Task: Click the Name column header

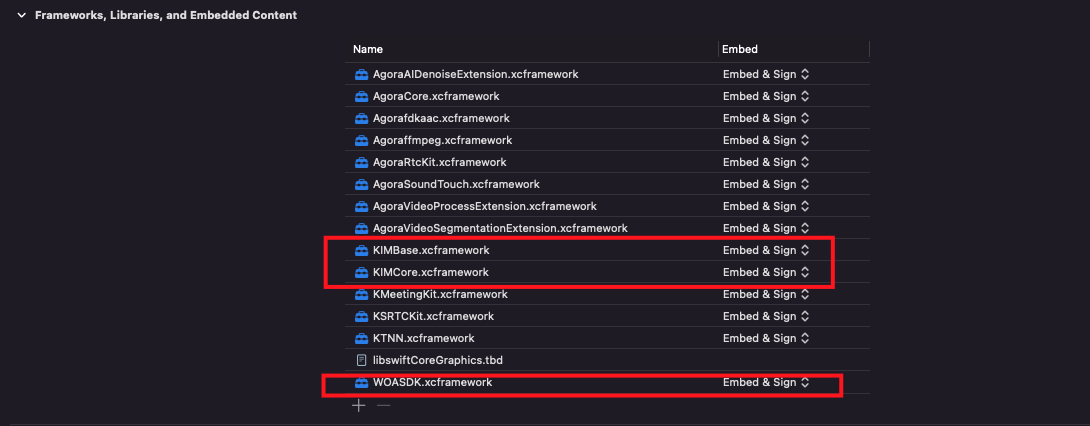Action: point(368,49)
